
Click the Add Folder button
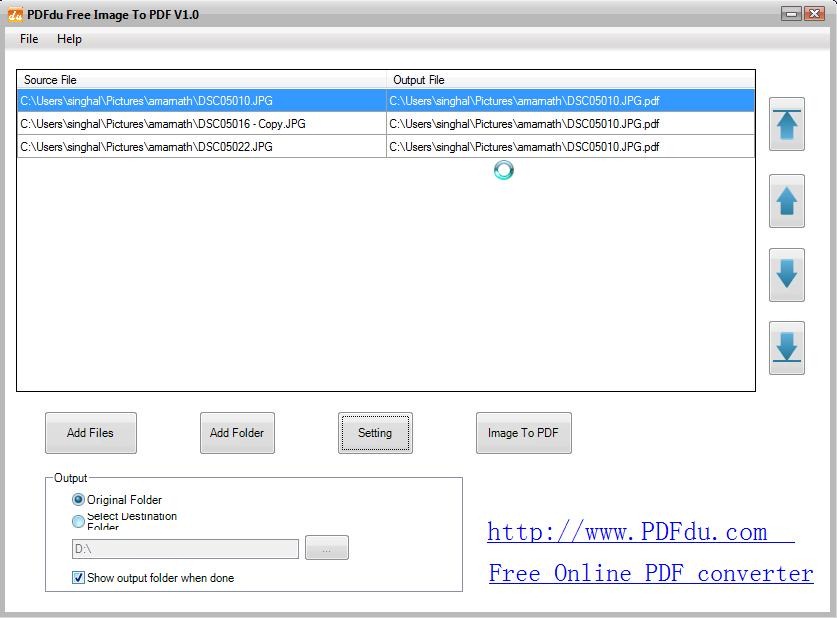coord(237,433)
